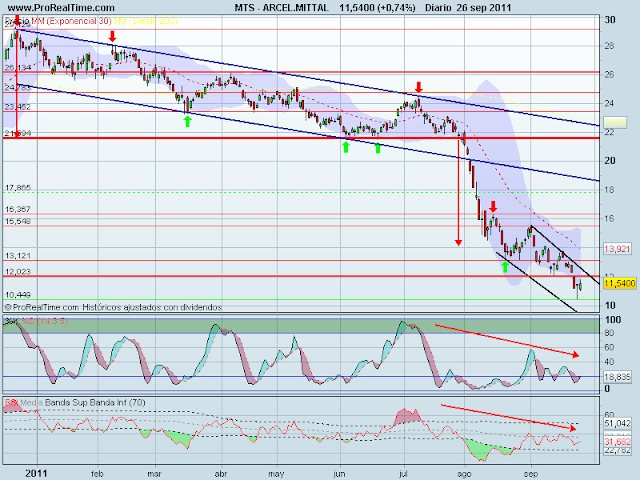Click the 26,134 price level label

click(x=18, y=67)
